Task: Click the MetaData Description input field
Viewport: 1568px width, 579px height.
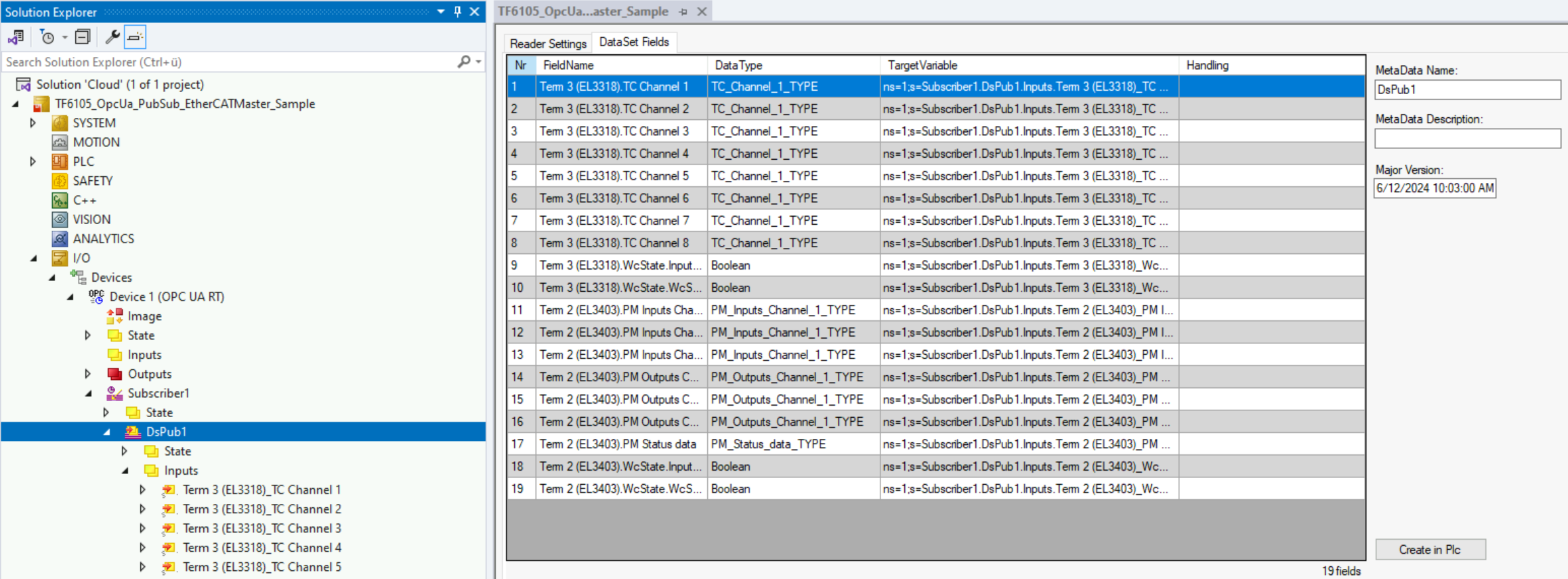Action: coord(1467,139)
